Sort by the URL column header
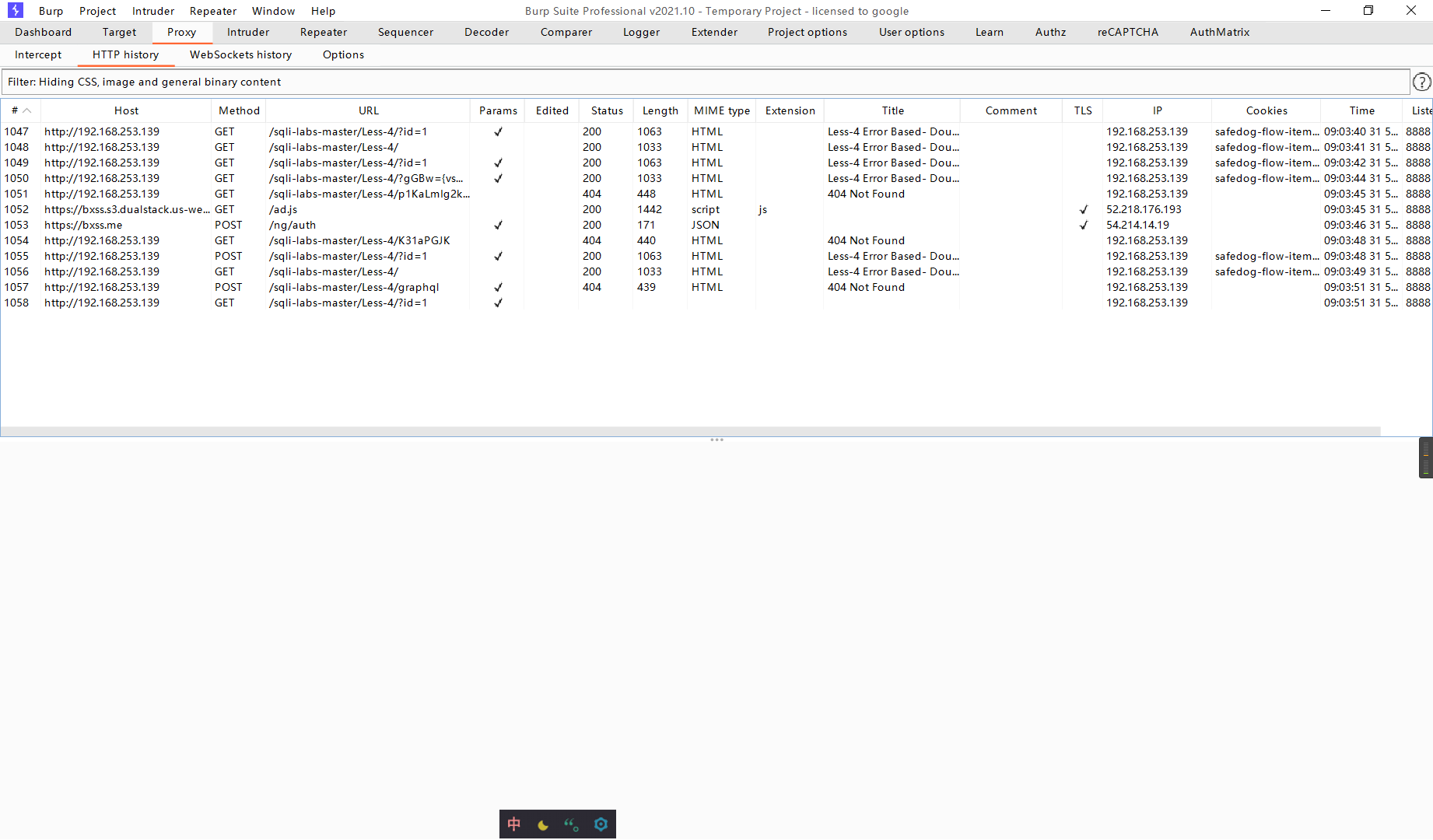The height and width of the screenshot is (840, 1433). pos(369,110)
